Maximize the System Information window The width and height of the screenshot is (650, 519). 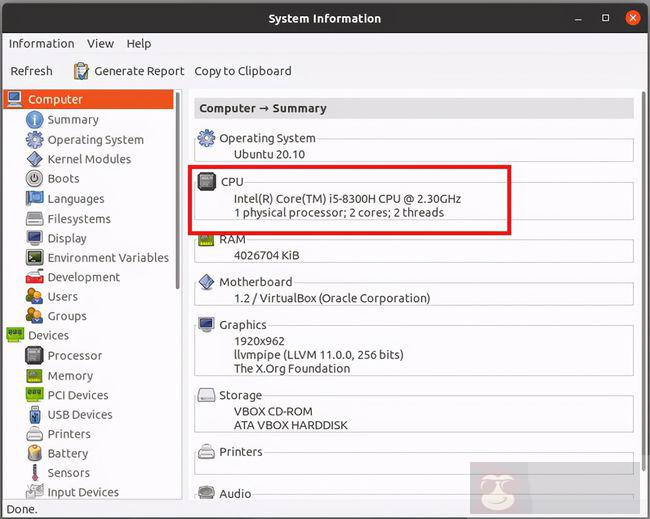coord(605,18)
